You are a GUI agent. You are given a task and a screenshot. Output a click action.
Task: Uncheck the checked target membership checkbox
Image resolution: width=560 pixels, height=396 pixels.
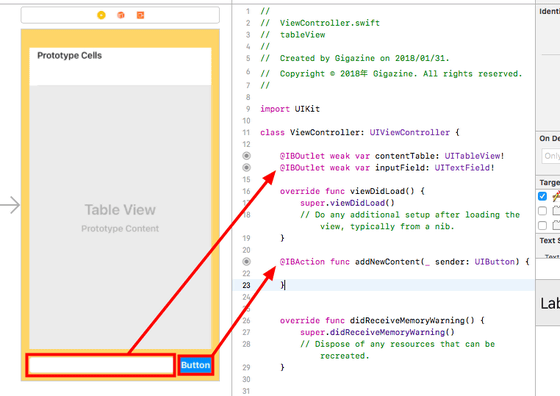pyautogui.click(x=542, y=196)
